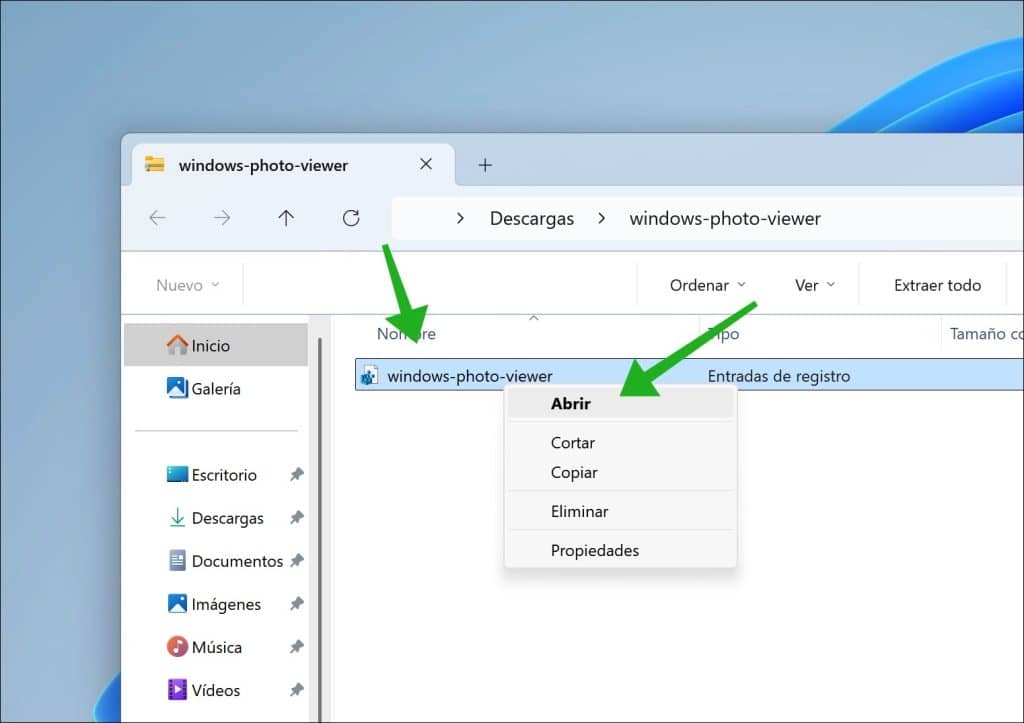Expand breadcrumb chevron before Descargas
The width and height of the screenshot is (1024, 723).
460,218
